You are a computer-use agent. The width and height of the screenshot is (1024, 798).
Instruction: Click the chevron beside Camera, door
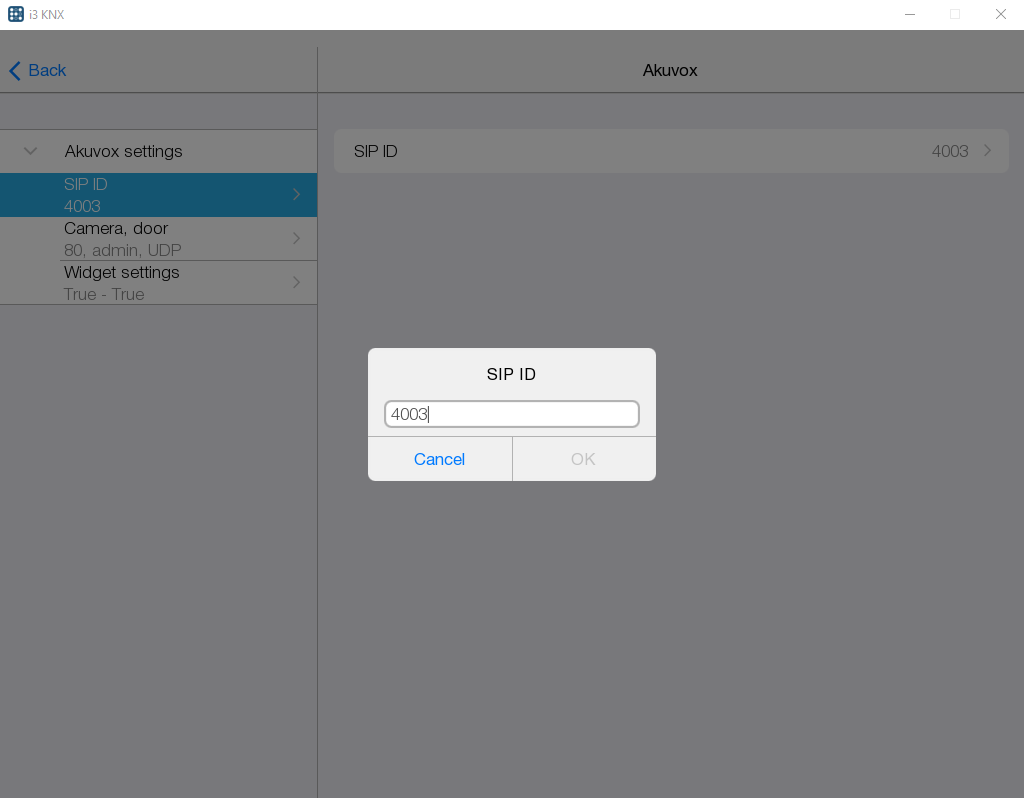[x=296, y=239]
